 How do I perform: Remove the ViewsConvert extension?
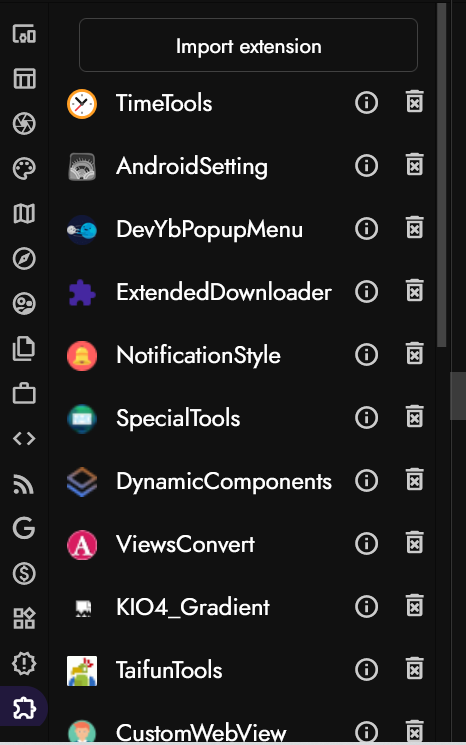[415, 543]
